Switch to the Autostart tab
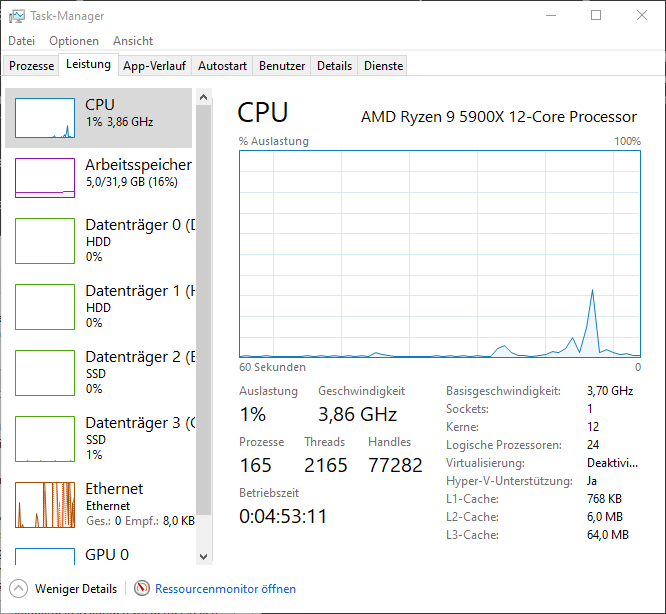 (x=222, y=66)
